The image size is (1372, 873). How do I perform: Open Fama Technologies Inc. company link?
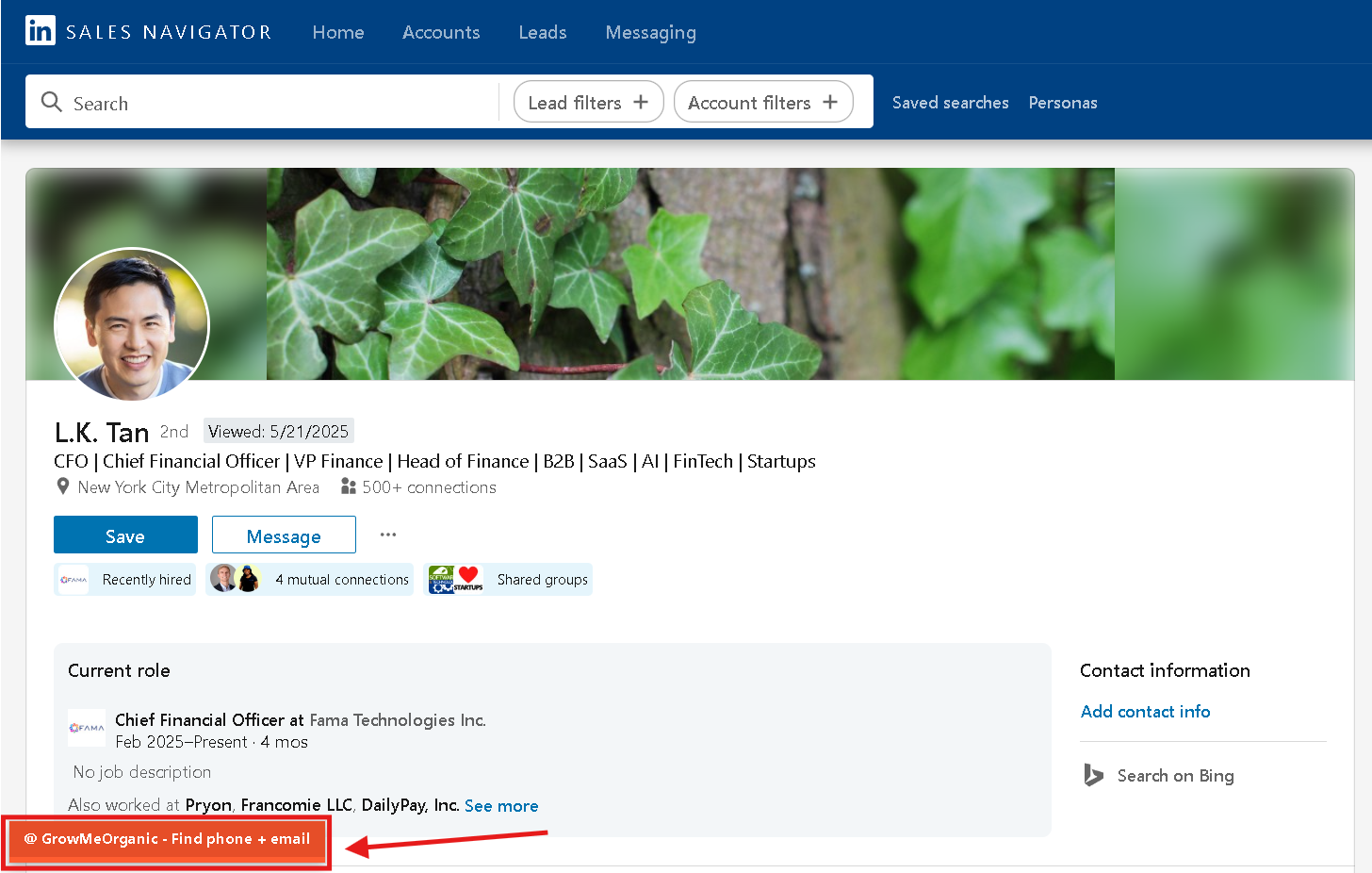coord(398,720)
